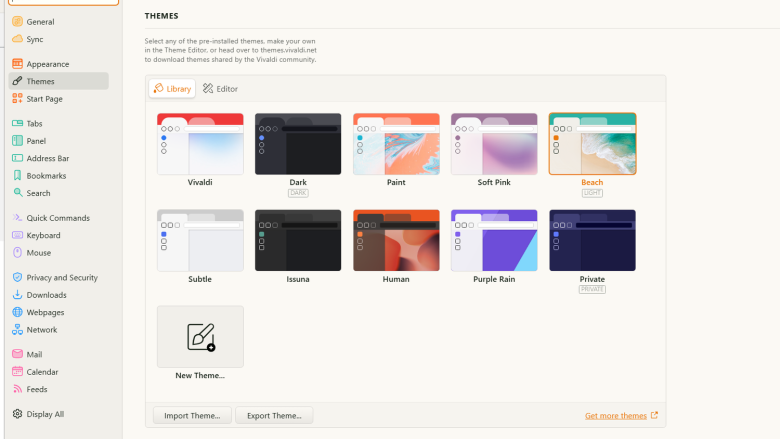Open the Tabs settings icon
Screen dimensions: 780x439
click(x=17, y=124)
